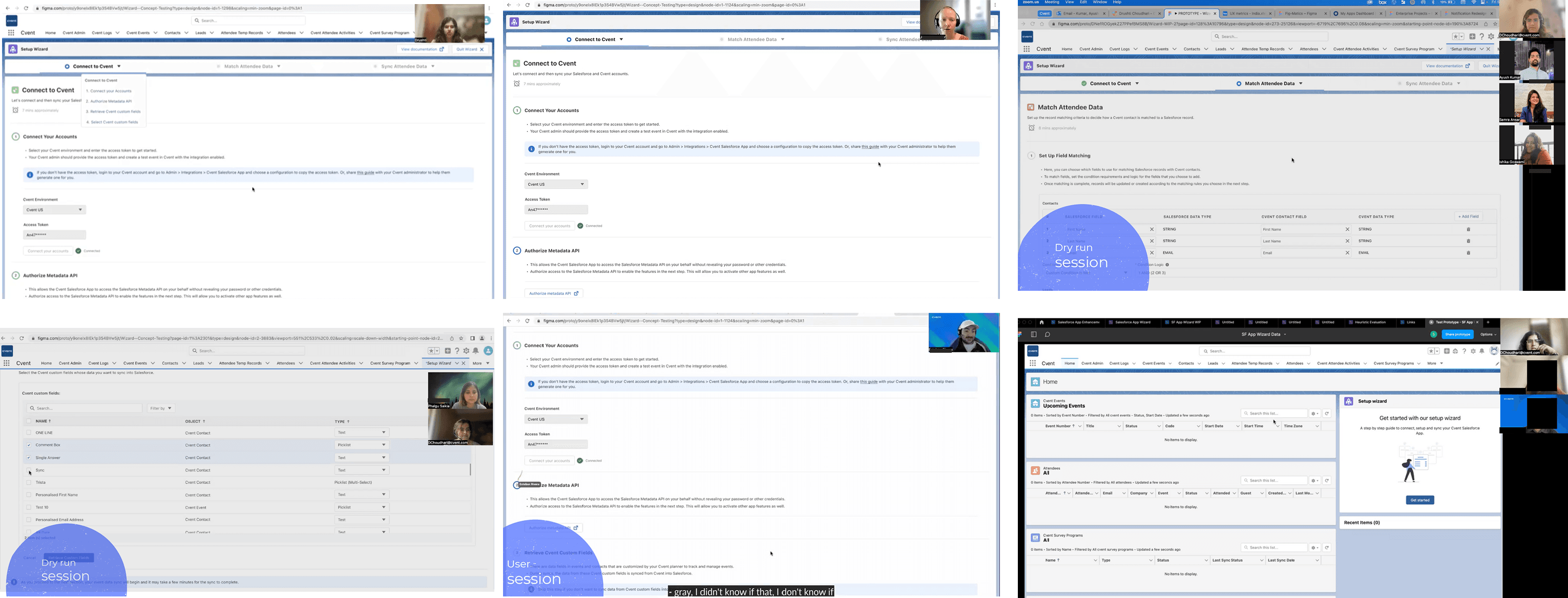Click global actions plus icon in custom fields window
Screen dimensions: 1568x598
(447, 351)
